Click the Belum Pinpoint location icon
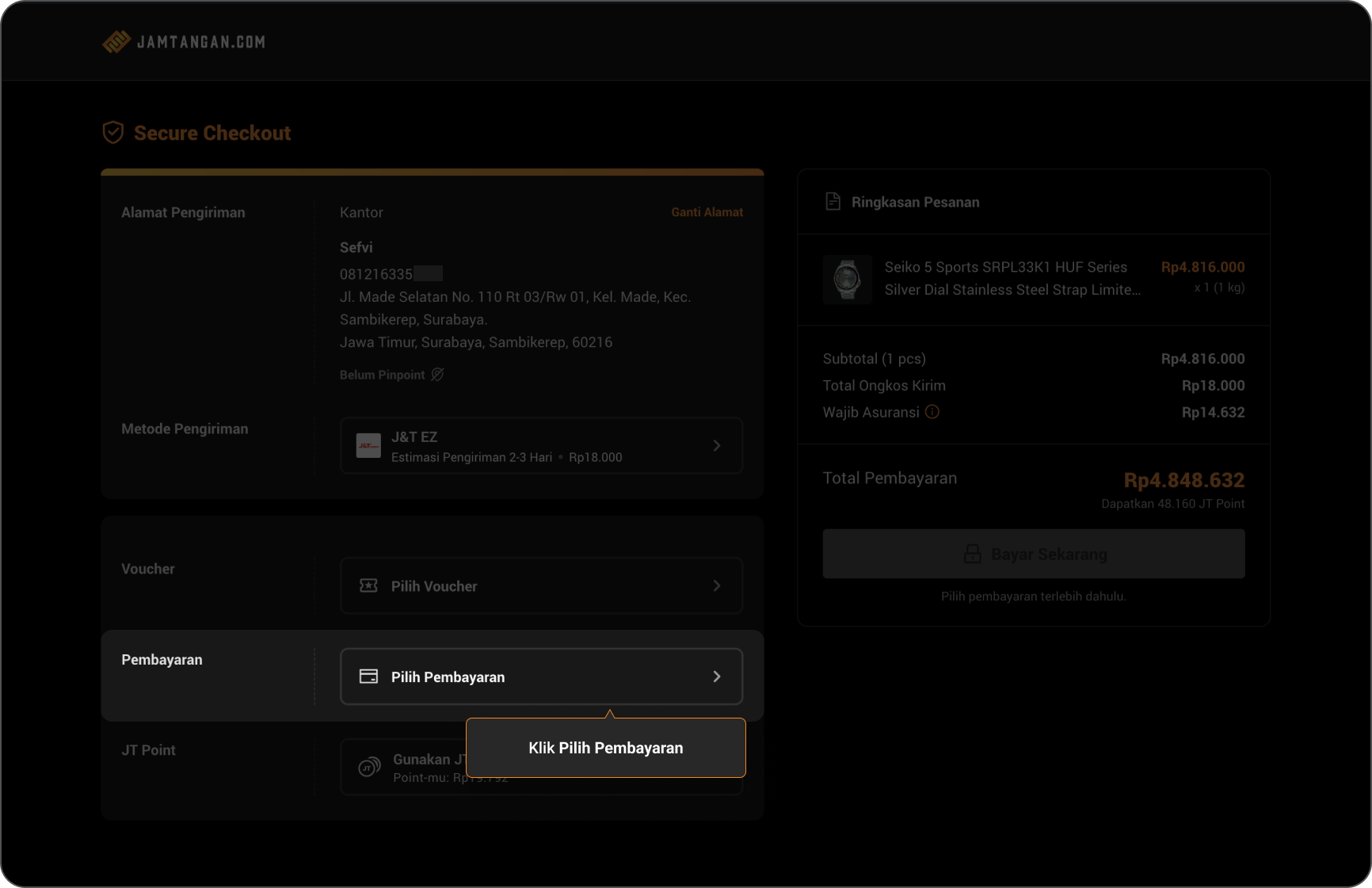 437,375
